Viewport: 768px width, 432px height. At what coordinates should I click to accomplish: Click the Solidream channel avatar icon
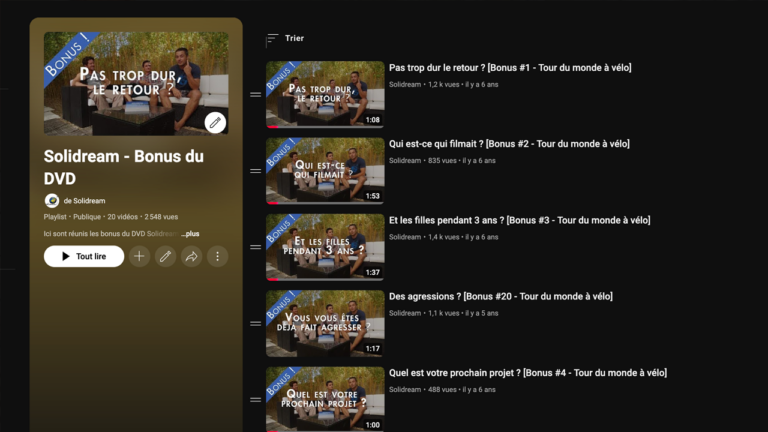click(51, 200)
